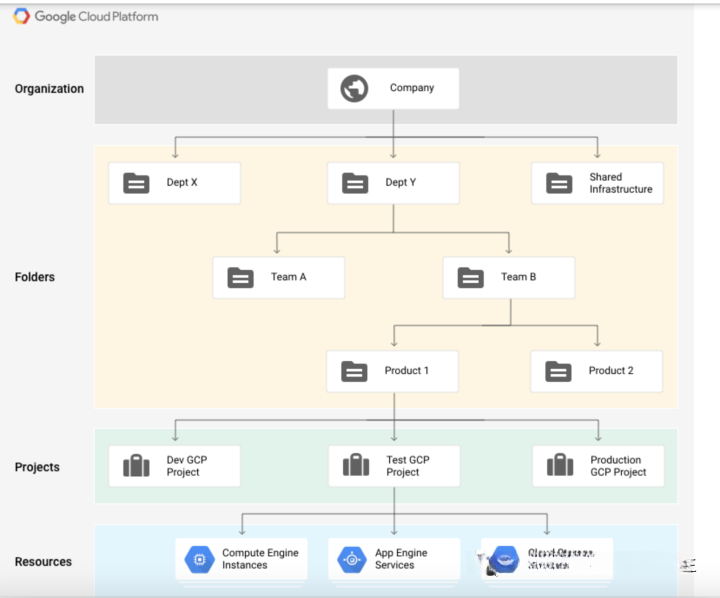
Task: Select the App Engine Services label
Action: [x=401, y=559]
